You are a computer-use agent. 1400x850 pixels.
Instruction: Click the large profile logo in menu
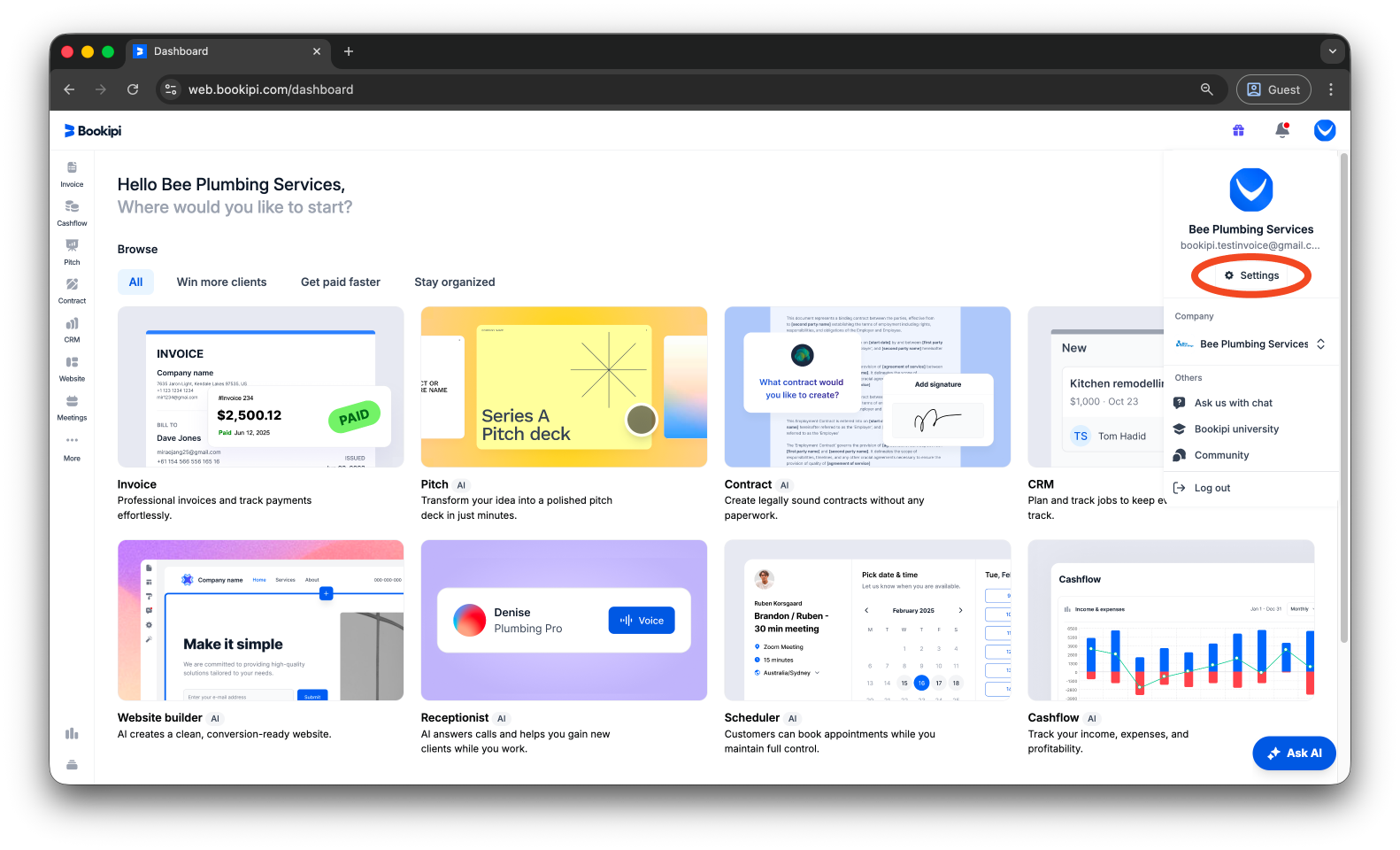pos(1250,189)
